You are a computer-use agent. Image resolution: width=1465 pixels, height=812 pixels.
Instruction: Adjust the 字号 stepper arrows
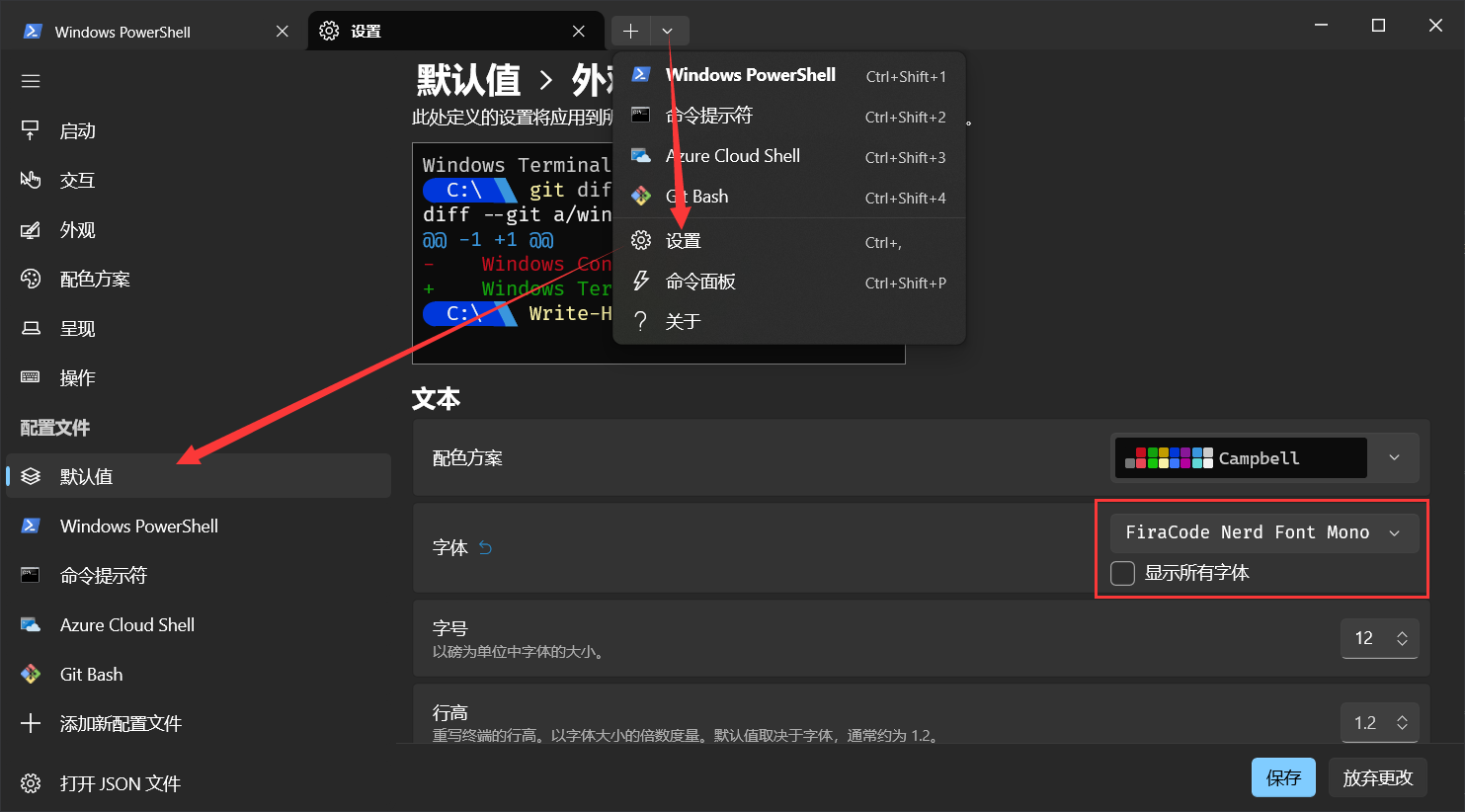(x=1402, y=638)
